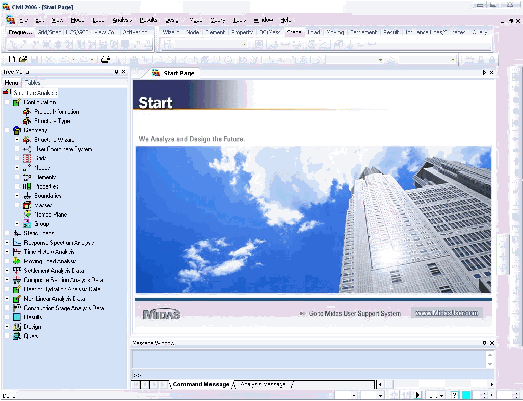The image size is (523, 401).
Task: Click the application icon in the menu bar
Action: pyautogui.click(x=10, y=20)
